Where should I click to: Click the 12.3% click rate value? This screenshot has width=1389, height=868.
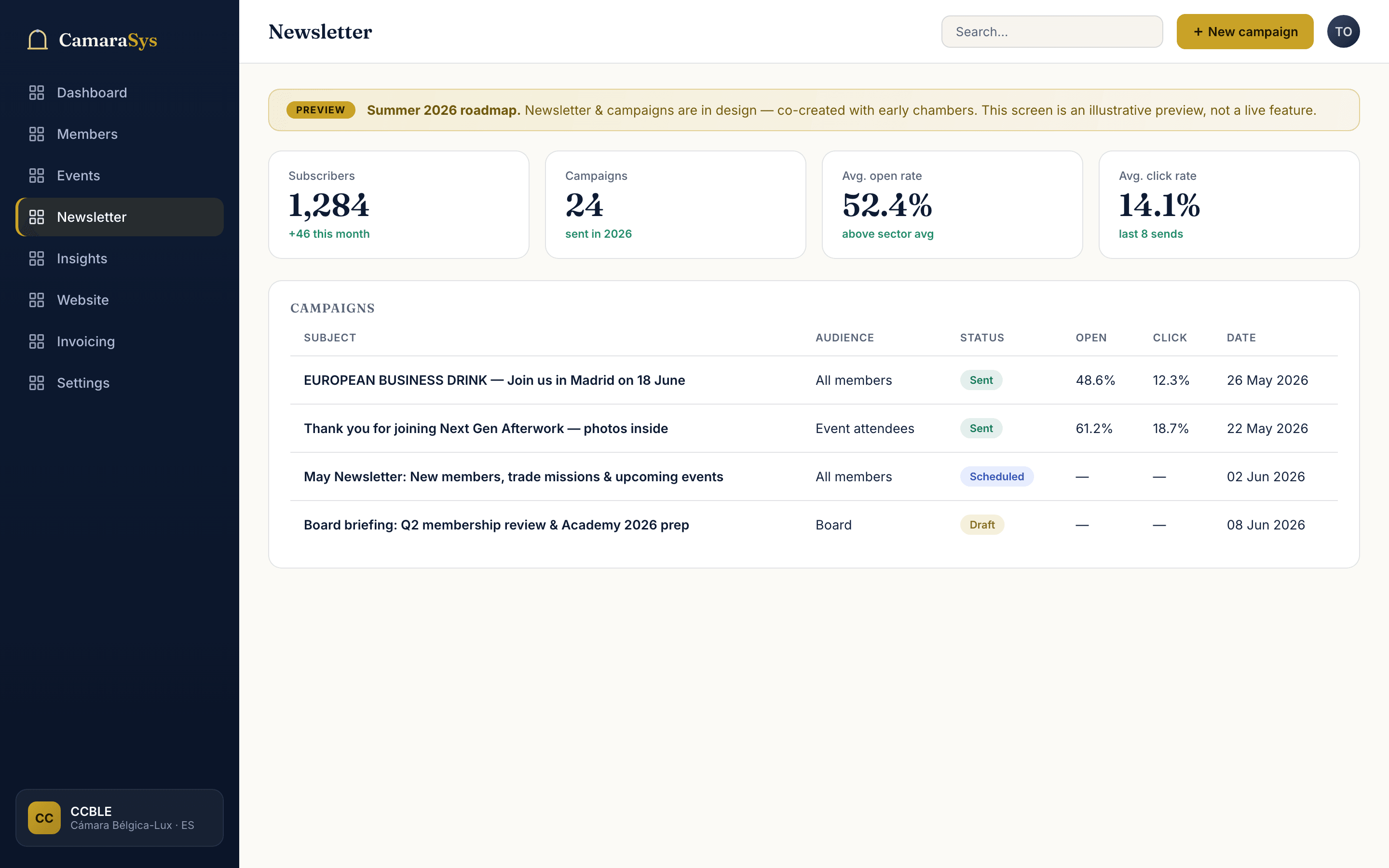pos(1171,380)
